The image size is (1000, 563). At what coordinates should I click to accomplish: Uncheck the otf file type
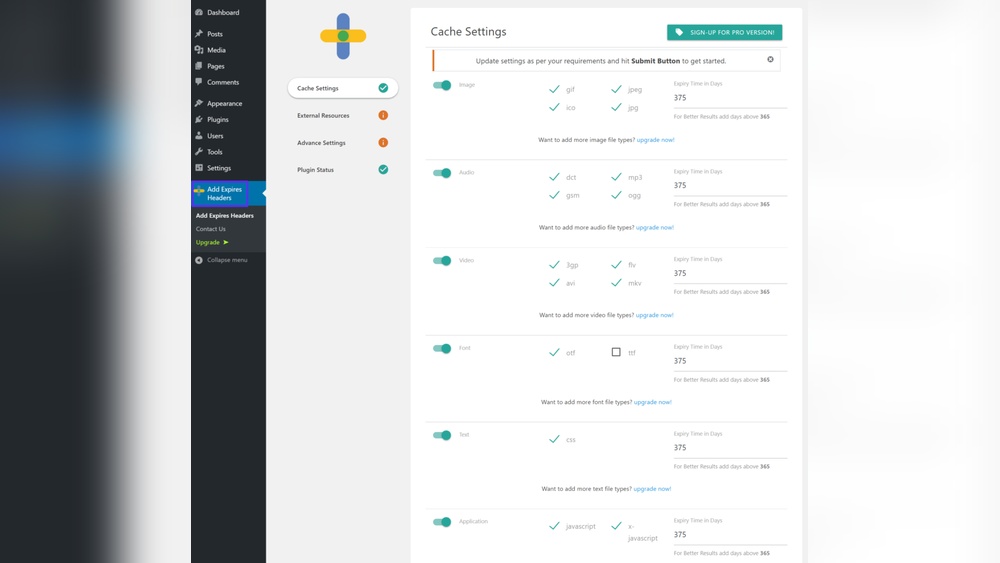click(554, 353)
